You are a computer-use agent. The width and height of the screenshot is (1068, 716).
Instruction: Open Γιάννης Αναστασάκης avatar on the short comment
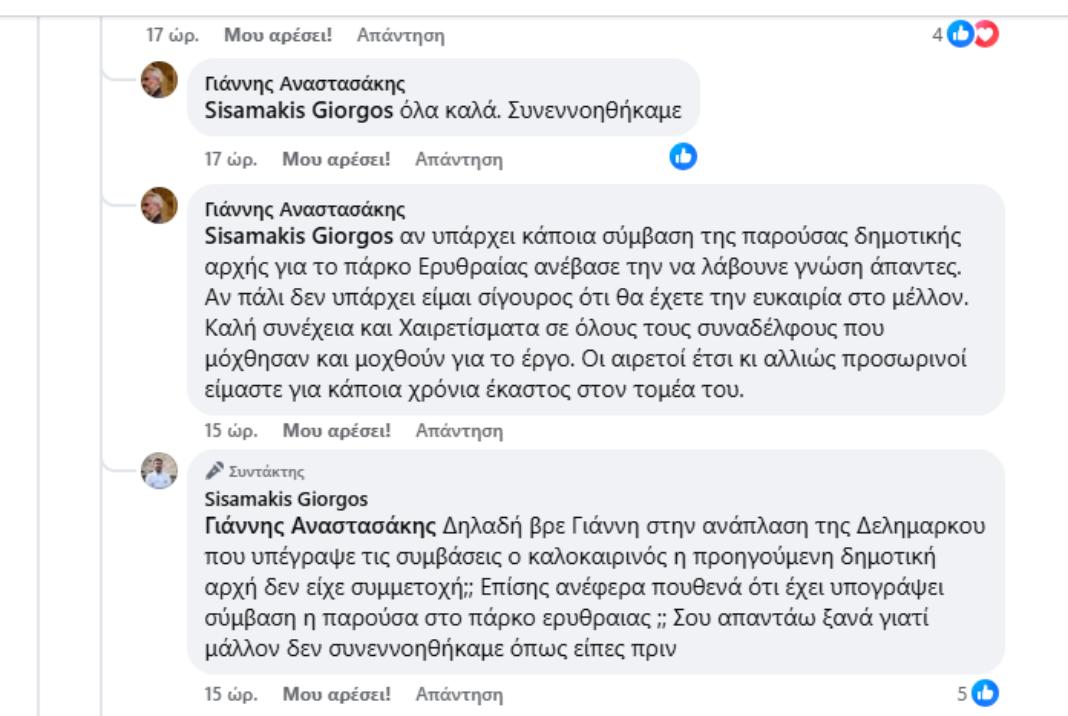pos(159,80)
